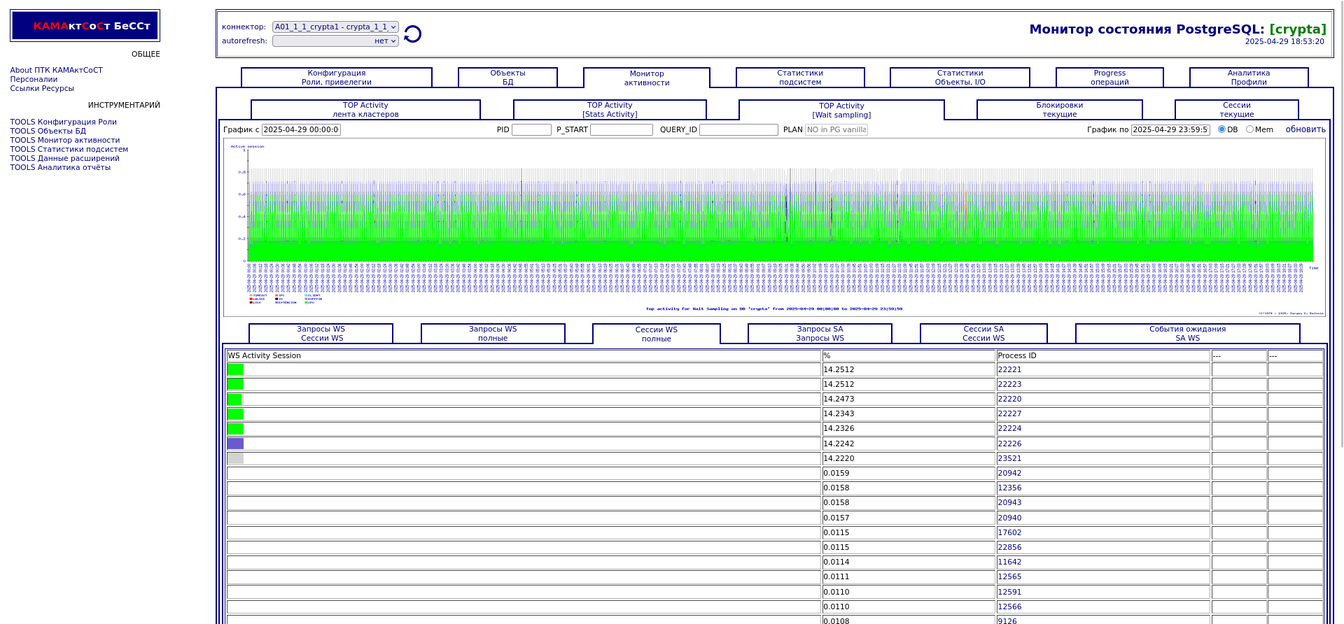Open the Блокировки текущие tab
Viewport: 1344px width, 624px height.
click(1059, 110)
